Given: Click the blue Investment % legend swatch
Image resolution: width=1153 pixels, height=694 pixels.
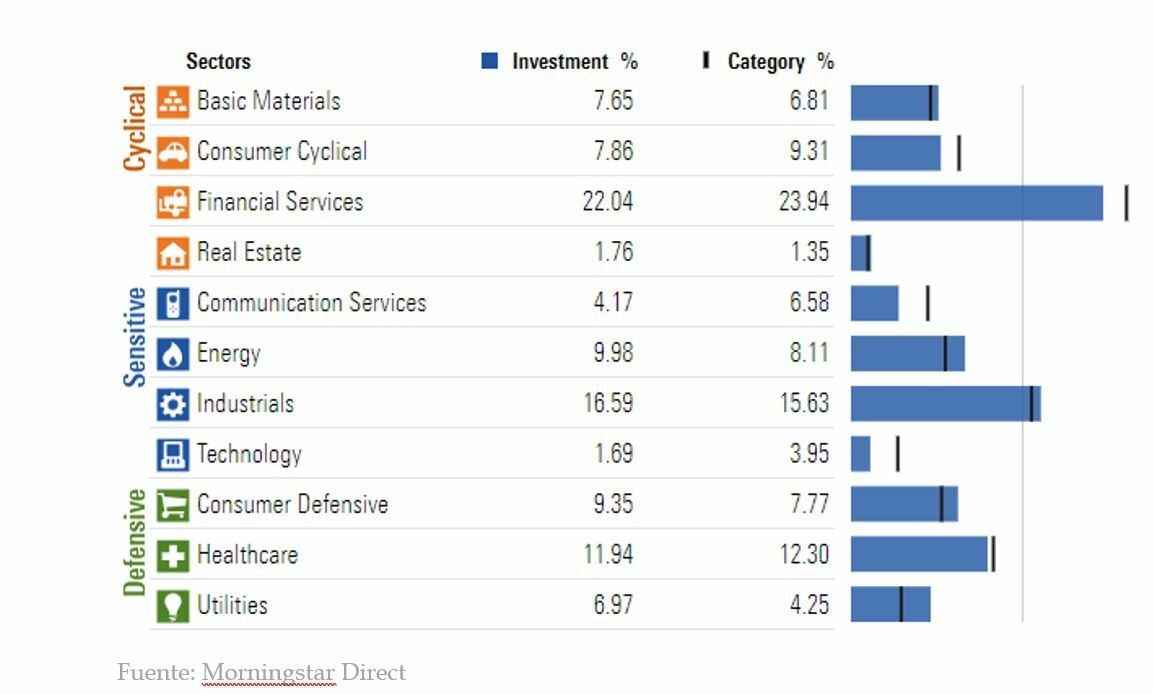Looking at the screenshot, I should (489, 62).
